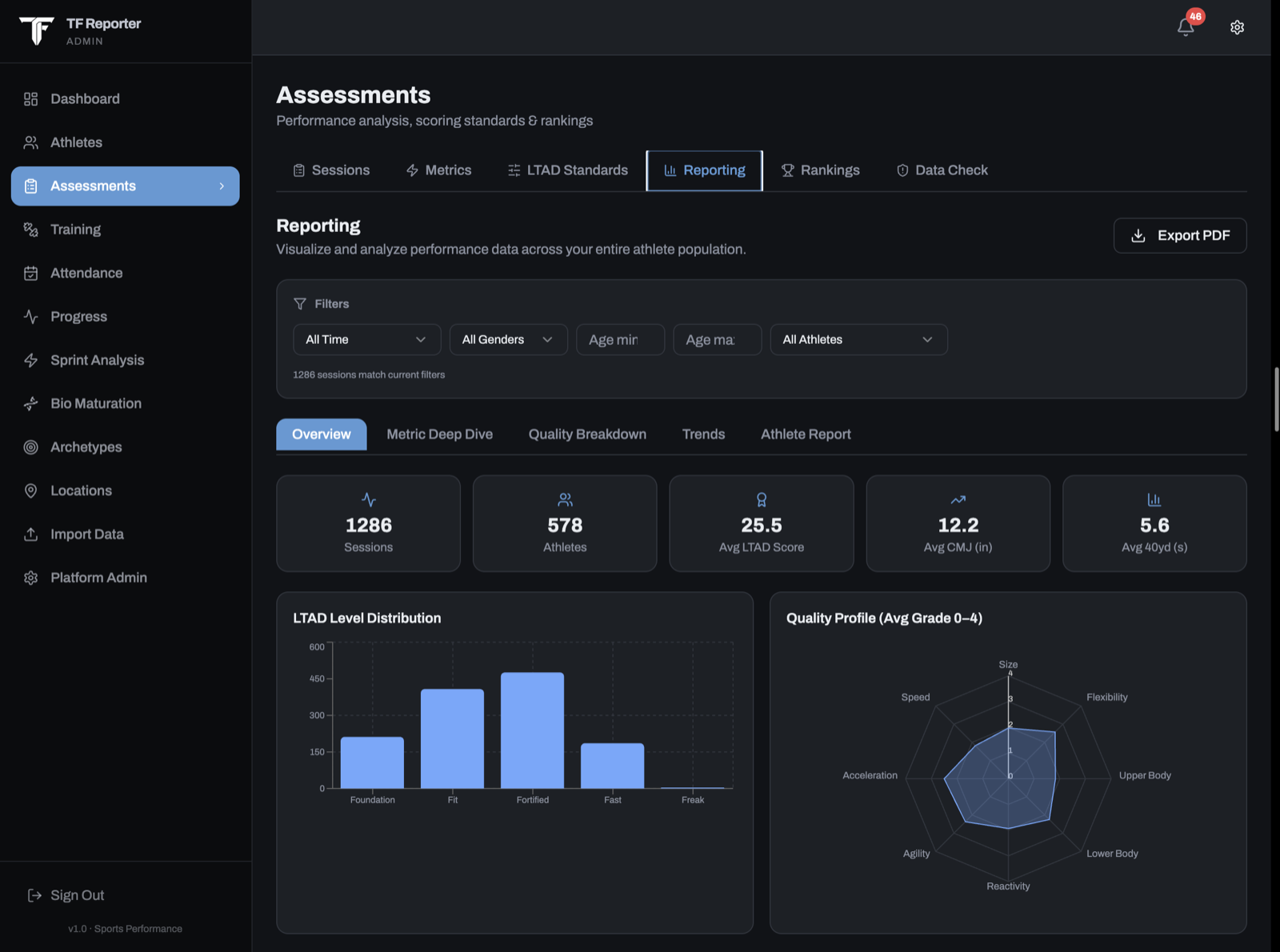The width and height of the screenshot is (1280, 952).
Task: Click the Fast bar in LTAD chart
Action: [x=613, y=766]
